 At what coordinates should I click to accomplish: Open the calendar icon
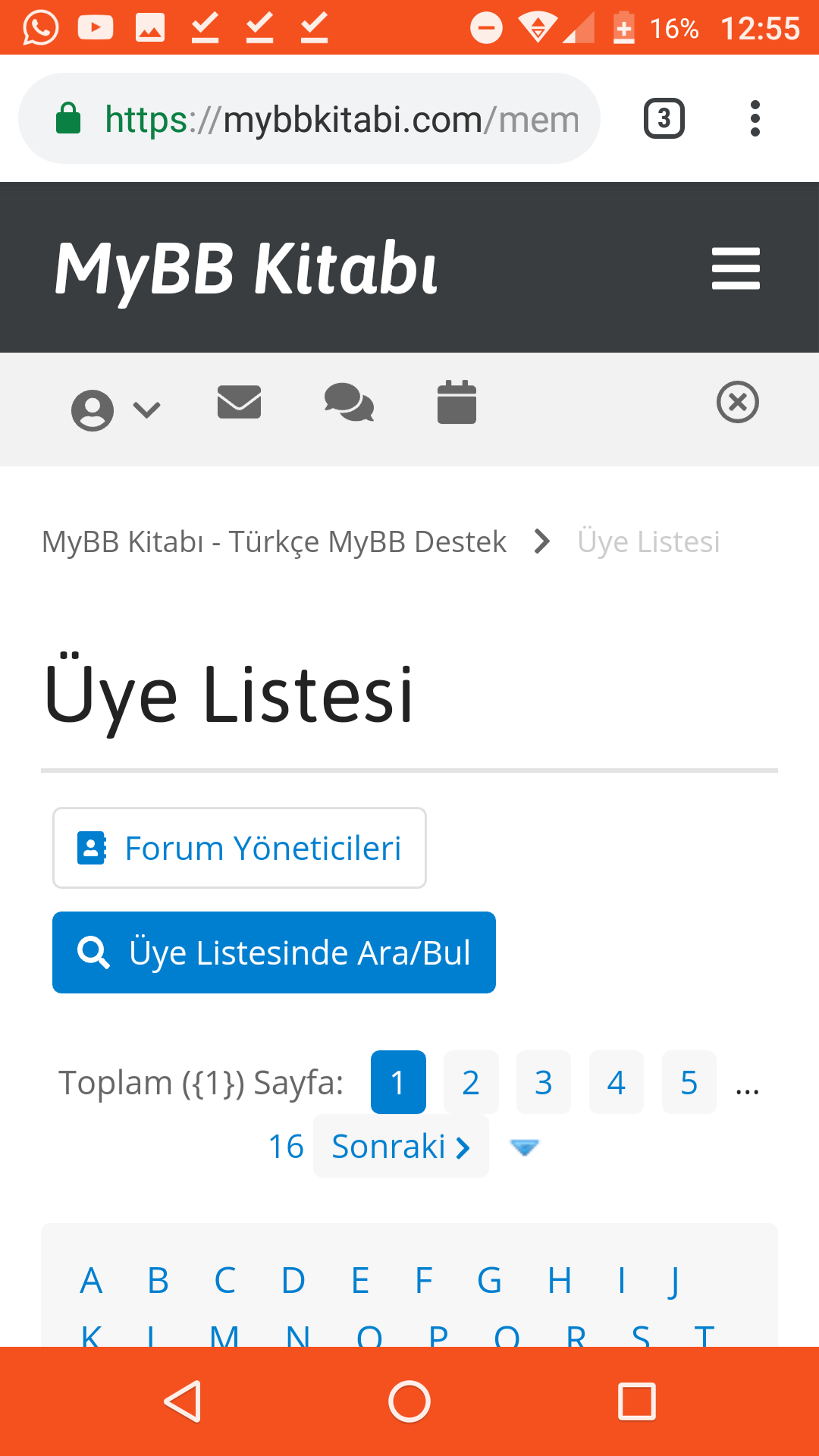(x=457, y=402)
